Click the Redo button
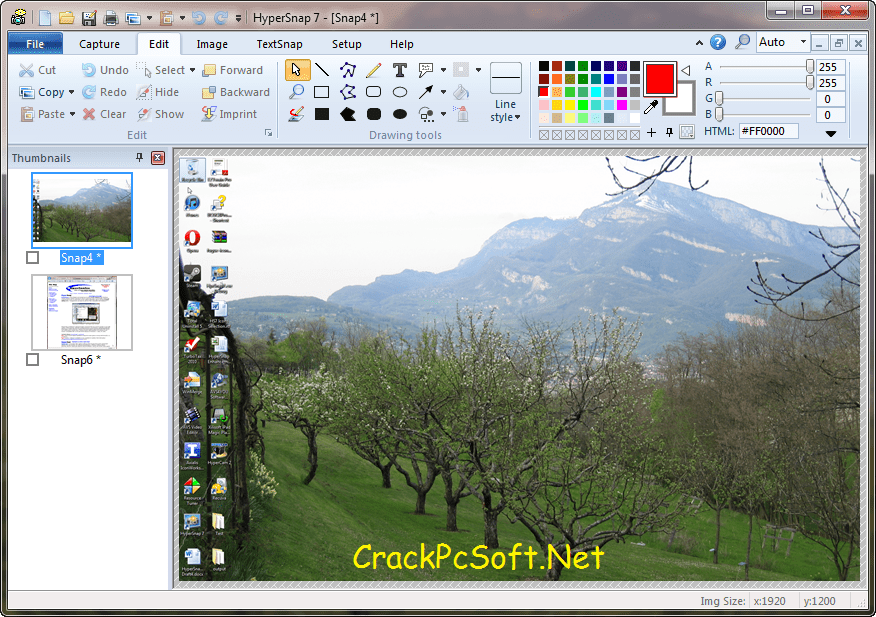Screen dimensions: 876x617 tap(104, 92)
